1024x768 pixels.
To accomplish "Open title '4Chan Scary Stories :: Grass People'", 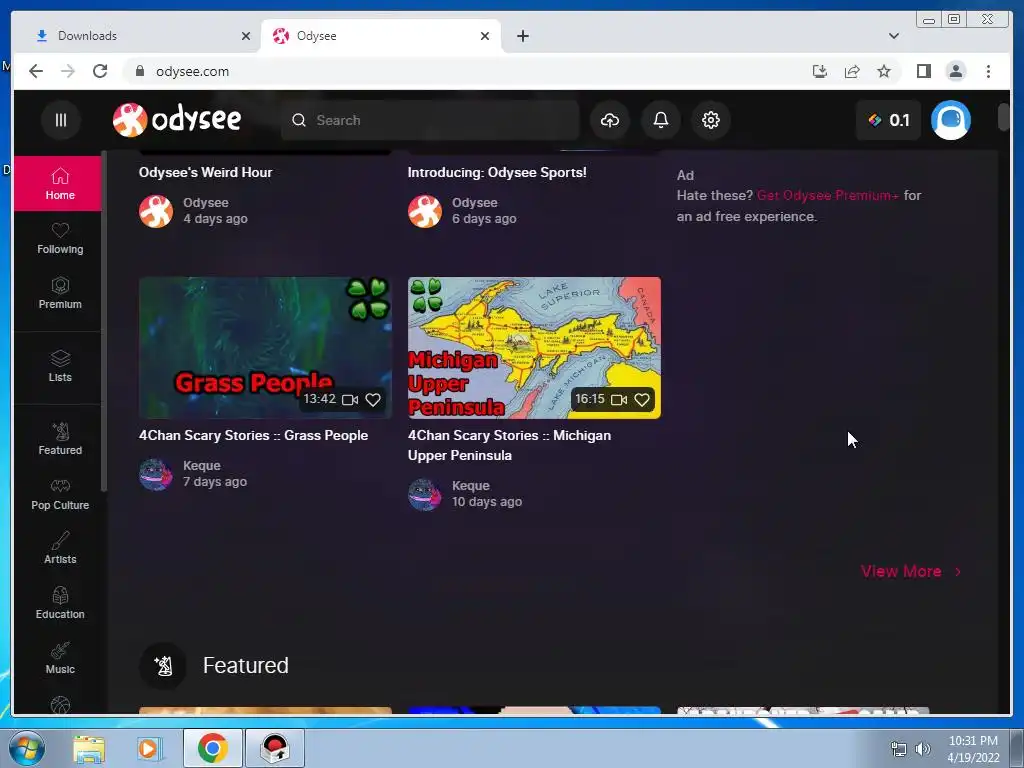I will click(x=253, y=436).
